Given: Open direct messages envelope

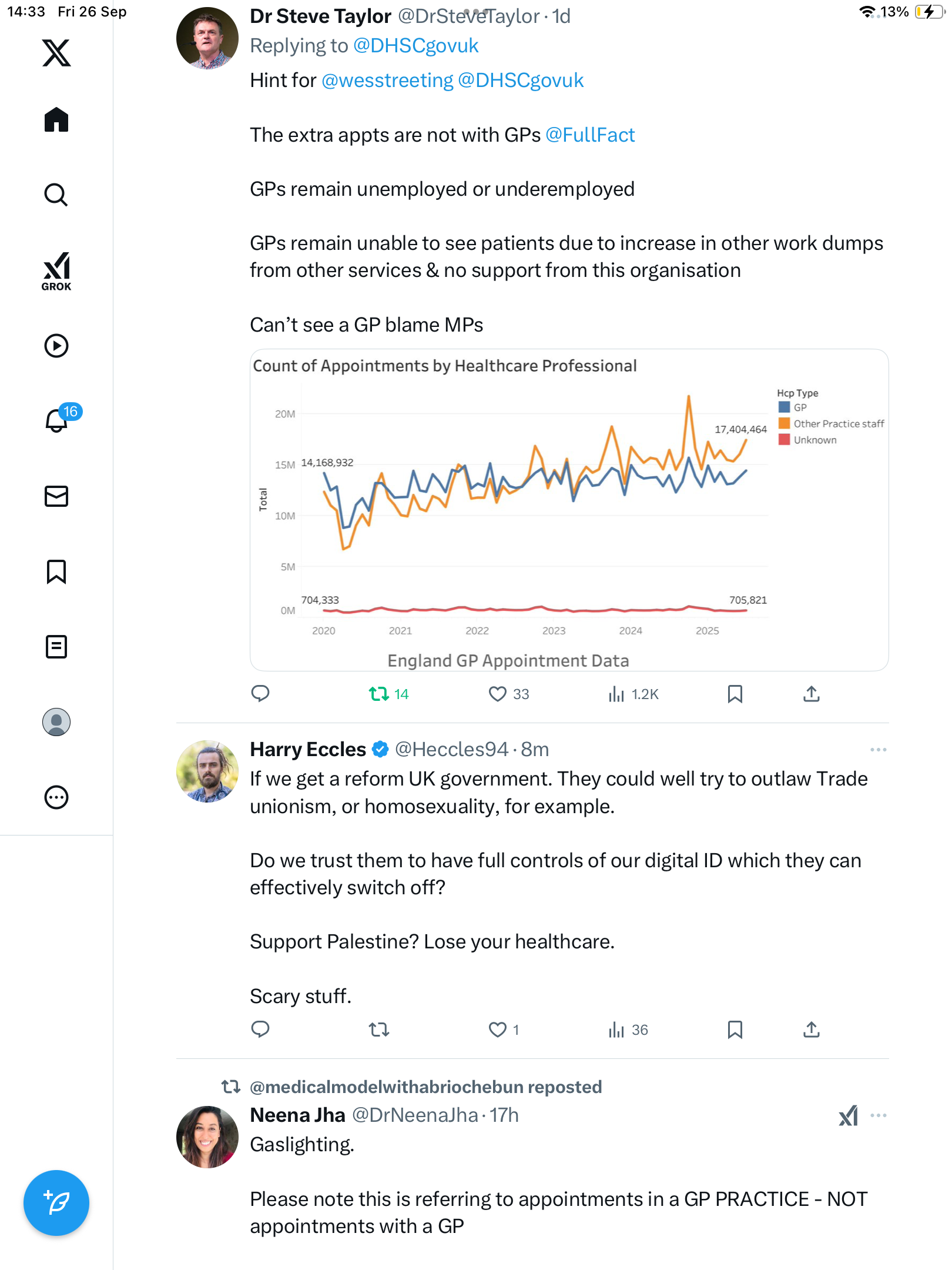Looking at the screenshot, I should pos(56,496).
